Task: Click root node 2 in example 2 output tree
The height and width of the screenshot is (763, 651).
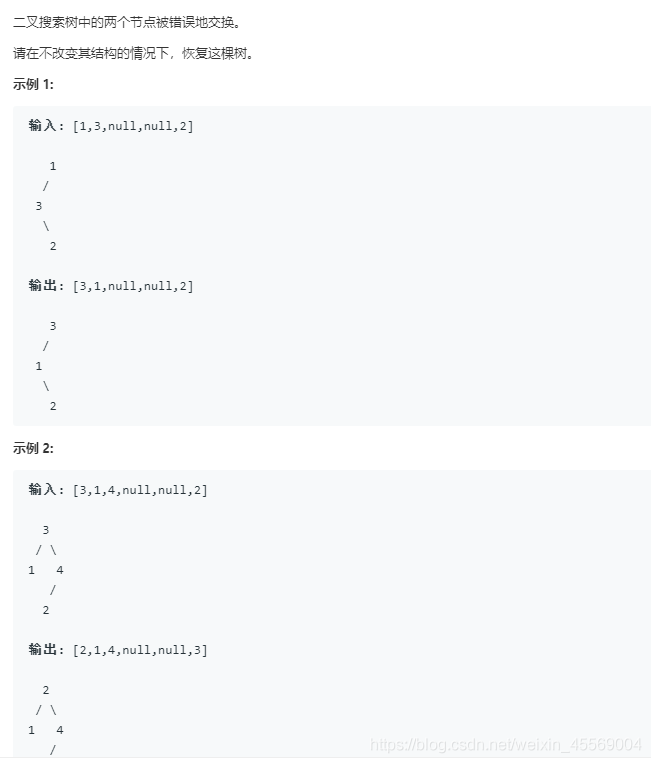Action: (46, 690)
